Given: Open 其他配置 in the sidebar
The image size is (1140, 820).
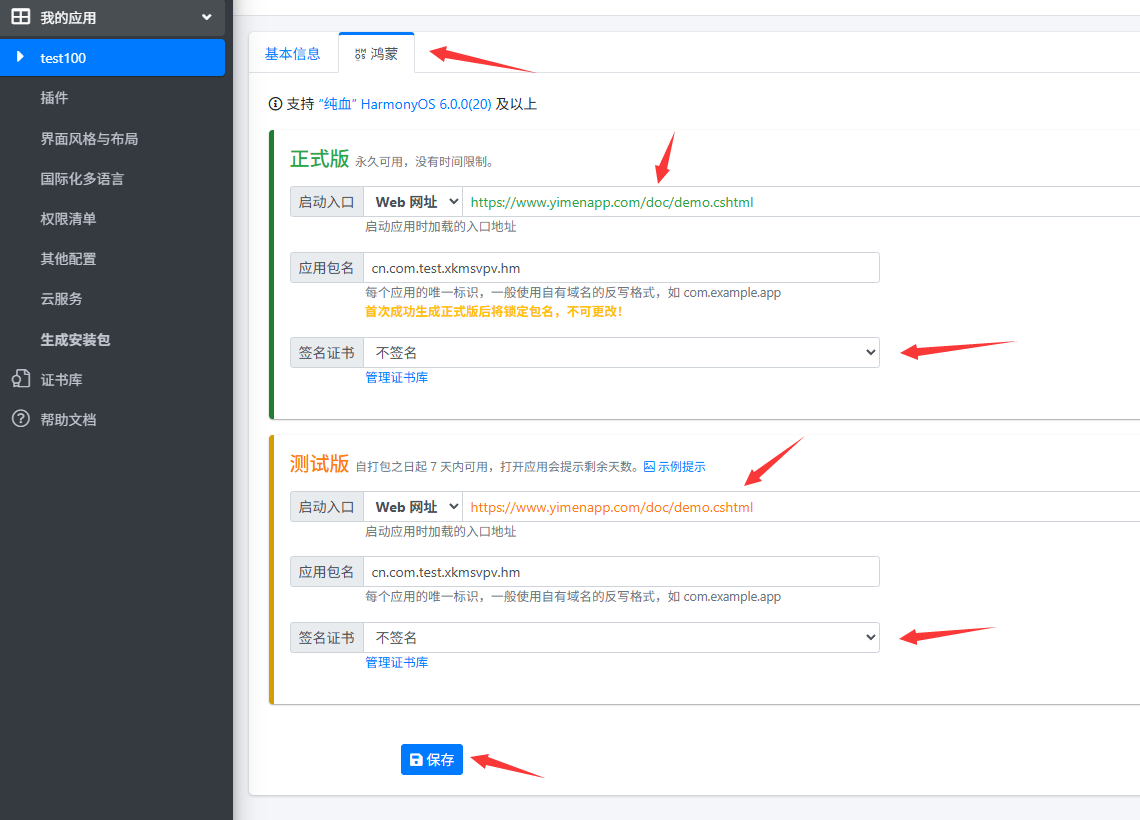Looking at the screenshot, I should [68, 259].
